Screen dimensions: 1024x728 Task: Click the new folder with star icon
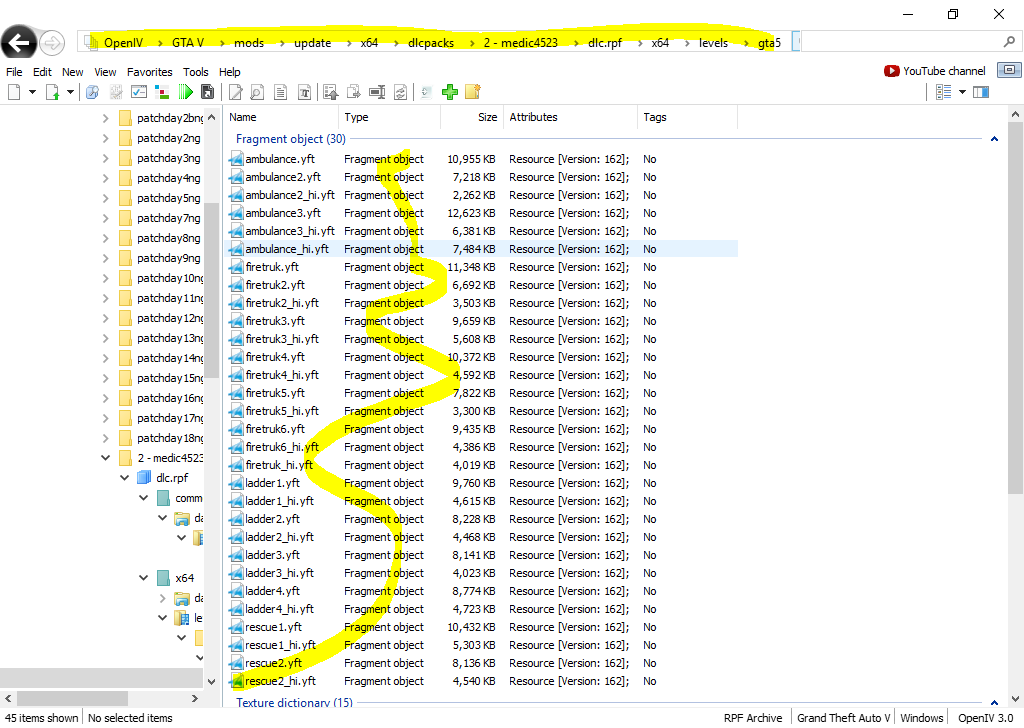pos(472,92)
